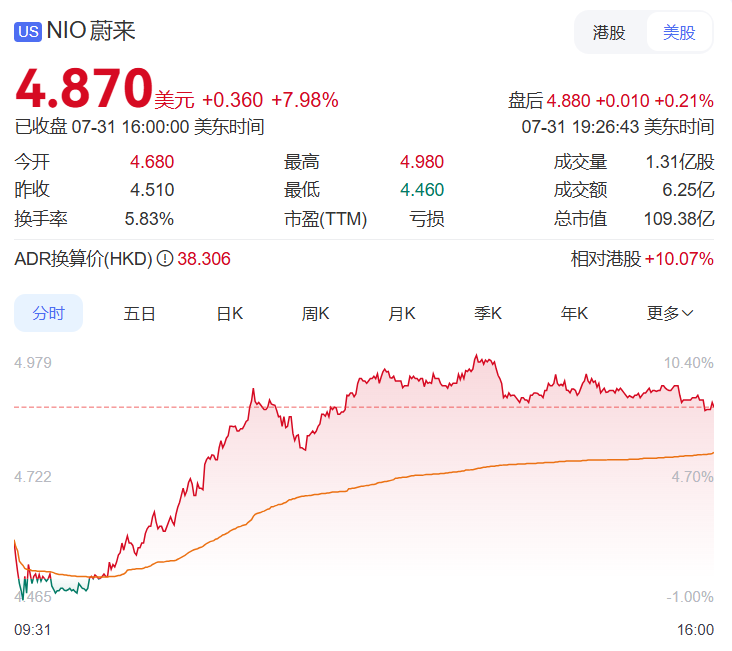Select the 年K chart tab
Viewport: 732px width, 651px height.
tap(574, 313)
